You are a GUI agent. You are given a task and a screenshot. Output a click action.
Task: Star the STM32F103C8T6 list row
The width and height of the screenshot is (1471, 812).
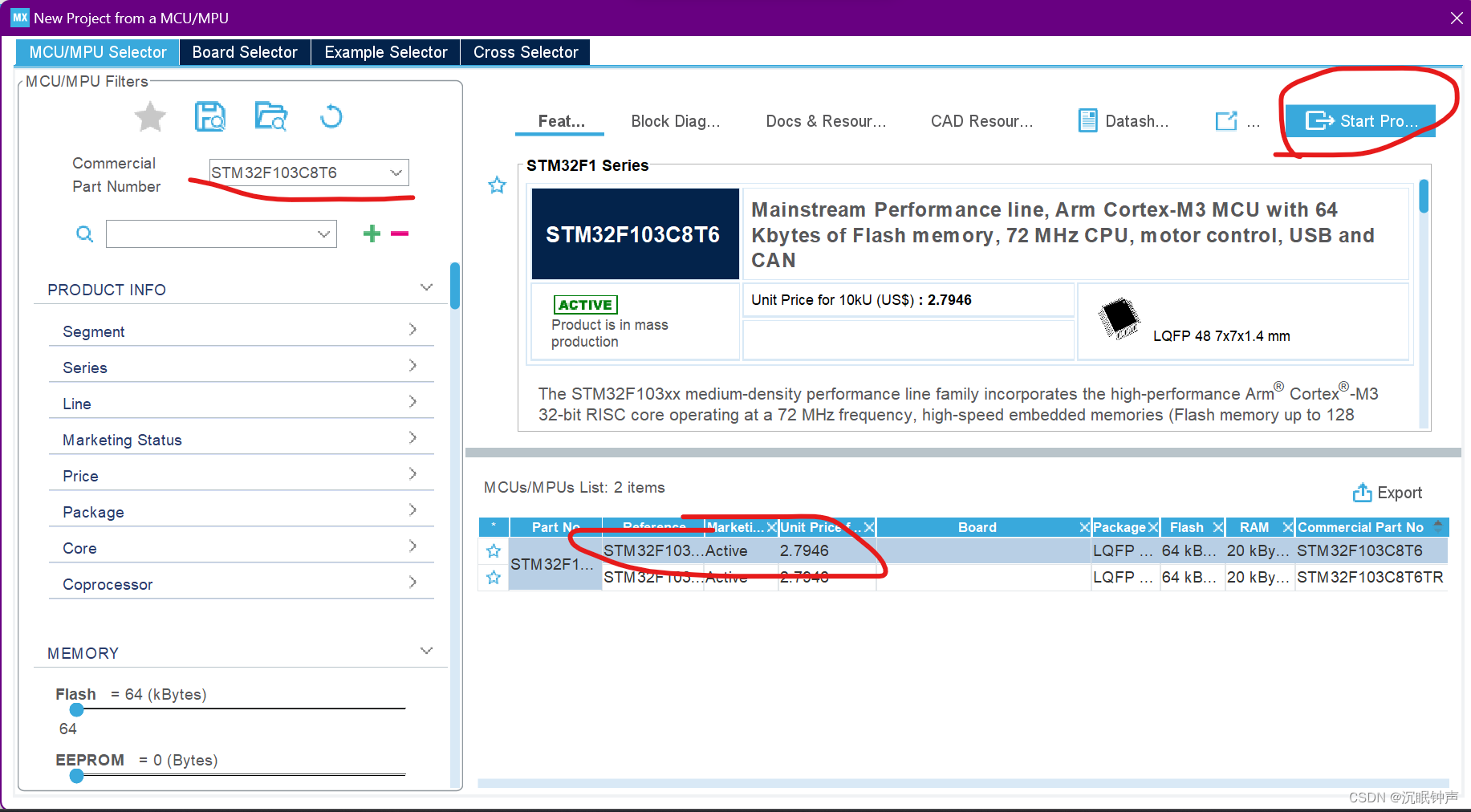click(x=494, y=551)
